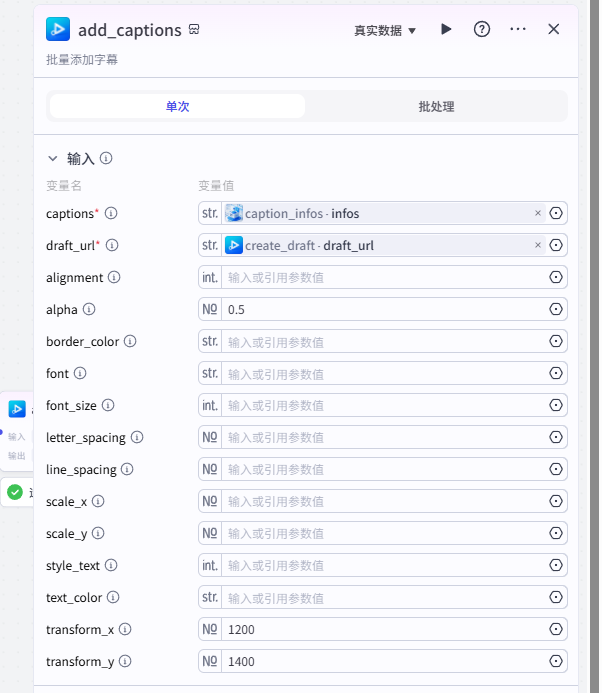The width and height of the screenshot is (602, 693).
Task: Click the add_captions plugin logo icon
Action: [58, 29]
